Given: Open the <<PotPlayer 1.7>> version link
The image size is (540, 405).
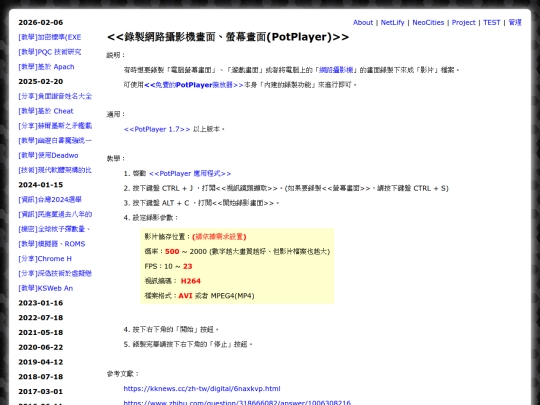Looking at the screenshot, I should 157,129.
